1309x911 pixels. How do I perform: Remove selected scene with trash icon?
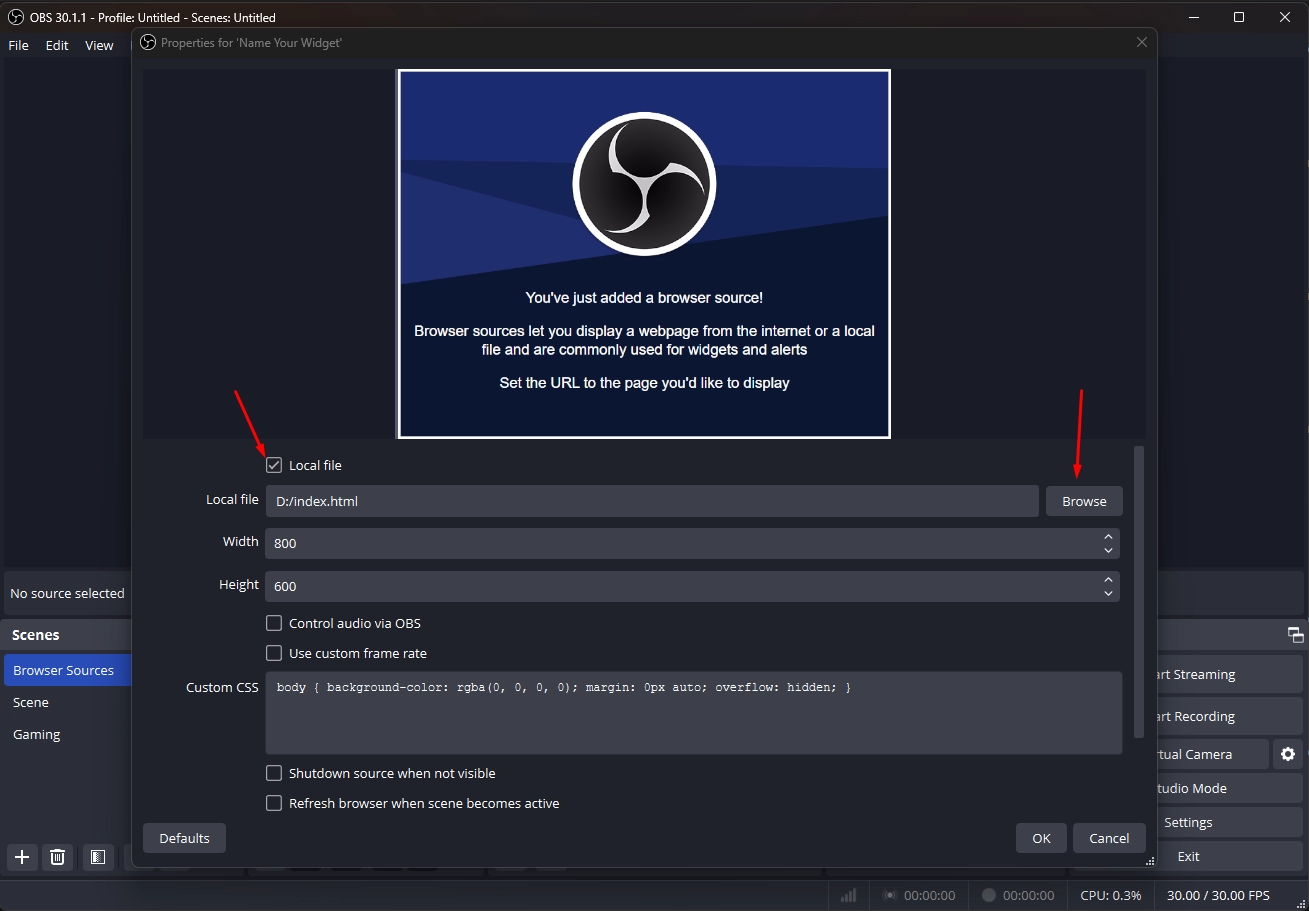pos(58,857)
